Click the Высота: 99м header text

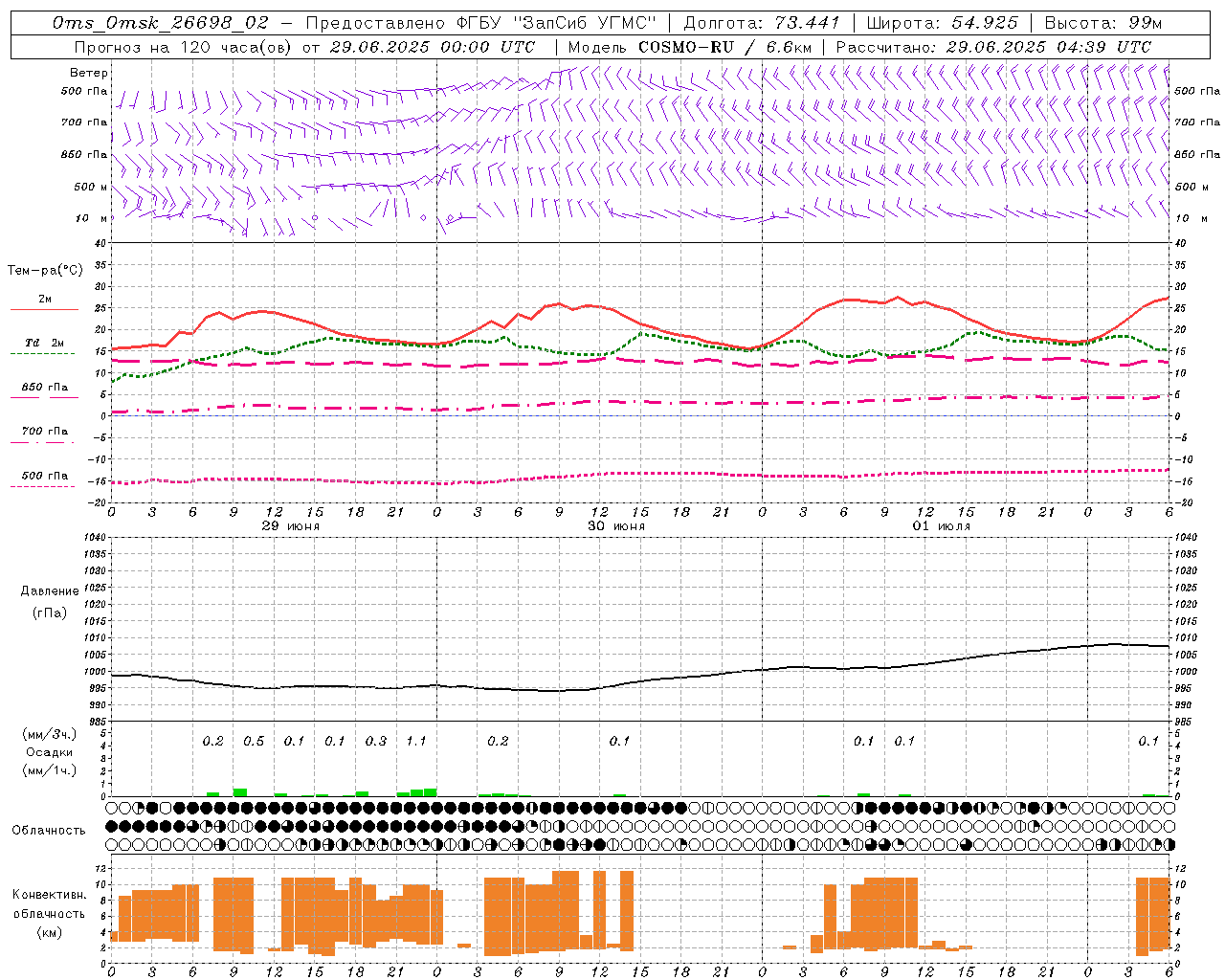click(x=1103, y=23)
